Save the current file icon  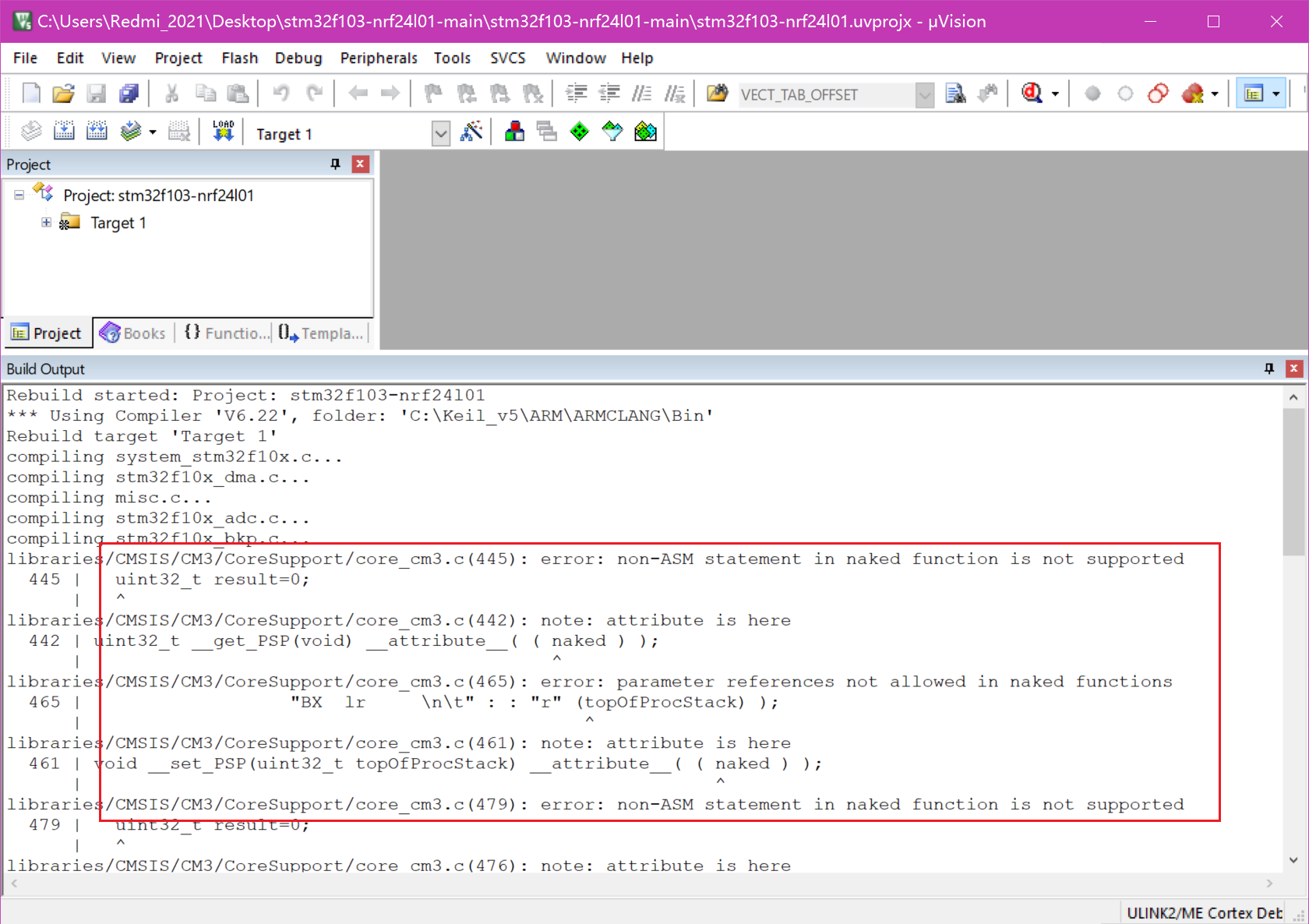coord(96,93)
